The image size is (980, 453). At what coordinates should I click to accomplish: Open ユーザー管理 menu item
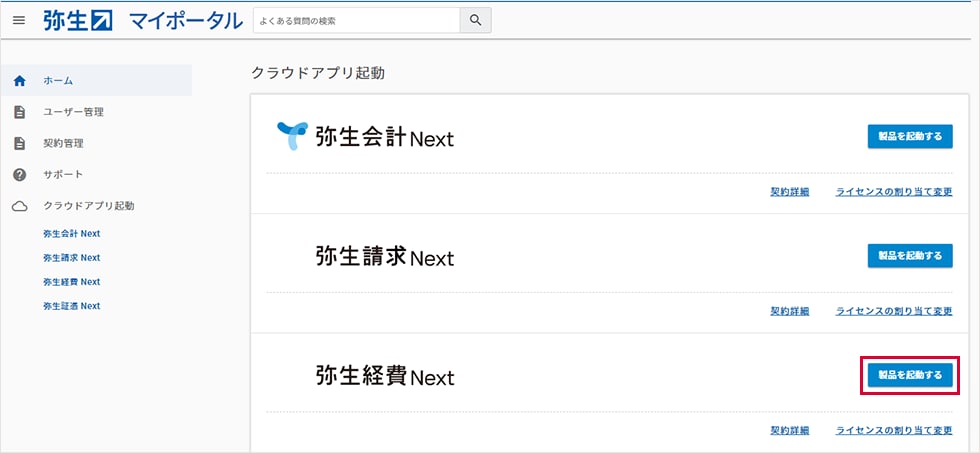[73, 112]
